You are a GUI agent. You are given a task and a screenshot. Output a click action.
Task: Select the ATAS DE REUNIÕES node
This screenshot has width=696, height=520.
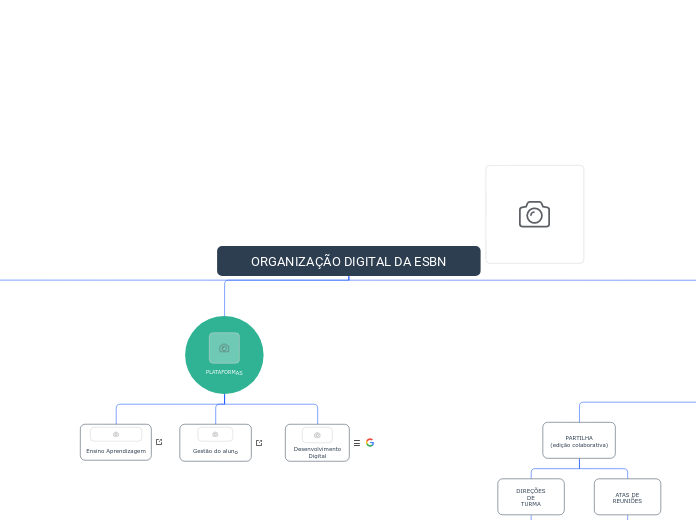[x=627, y=497]
